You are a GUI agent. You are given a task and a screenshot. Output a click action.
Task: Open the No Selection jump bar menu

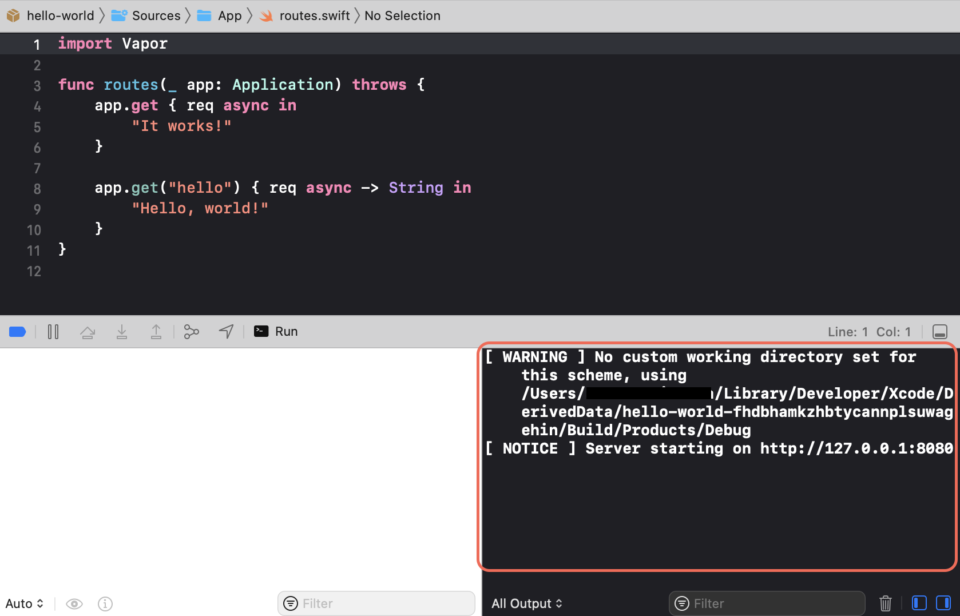pyautogui.click(x=402, y=15)
